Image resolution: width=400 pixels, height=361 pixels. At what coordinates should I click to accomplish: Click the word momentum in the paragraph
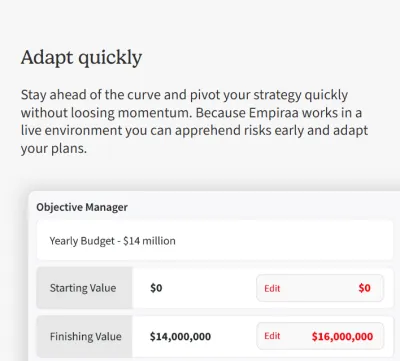[x=155, y=113]
